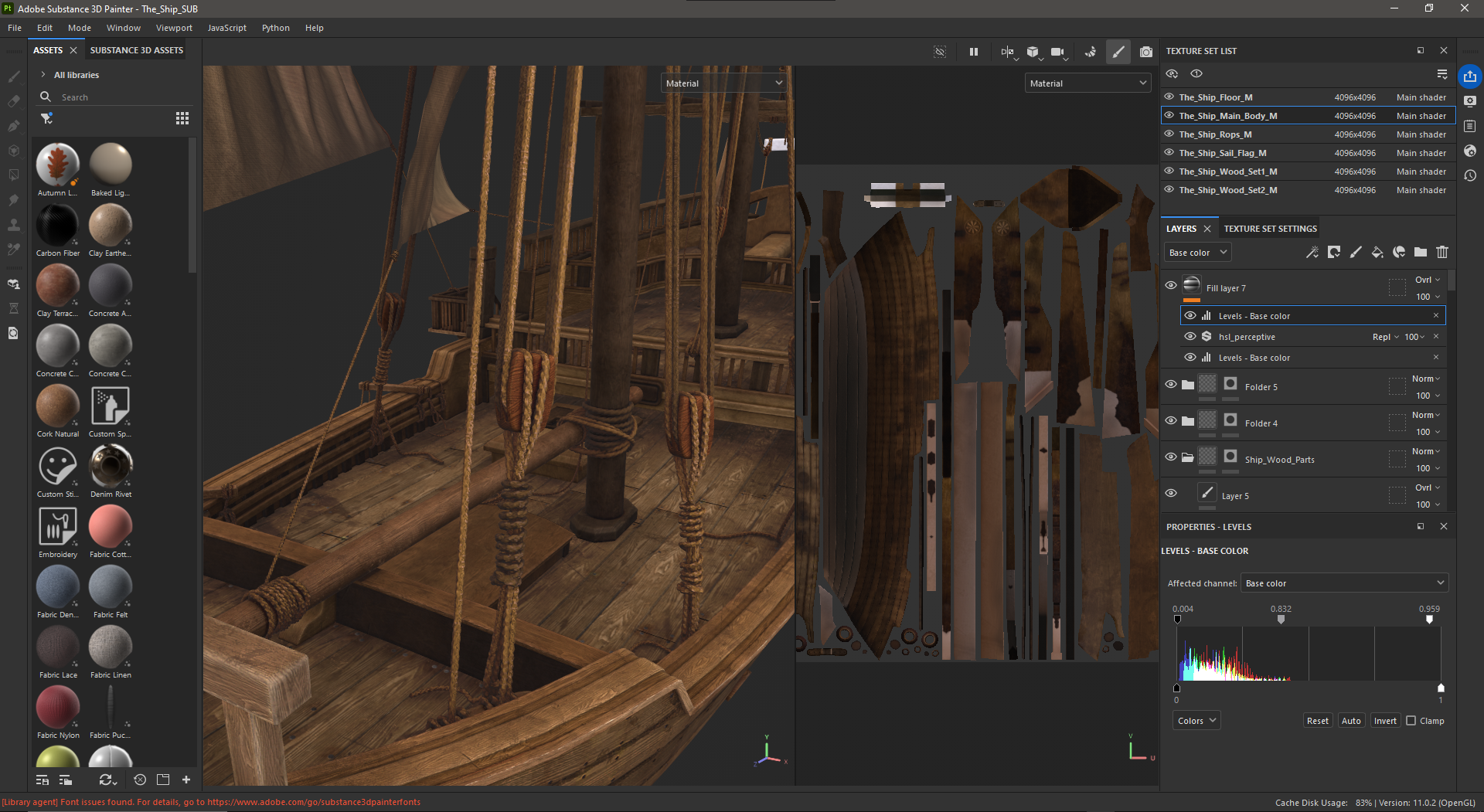The width and height of the screenshot is (1484, 812).
Task: Open Texture Set List settings menu icon
Action: click(1442, 74)
